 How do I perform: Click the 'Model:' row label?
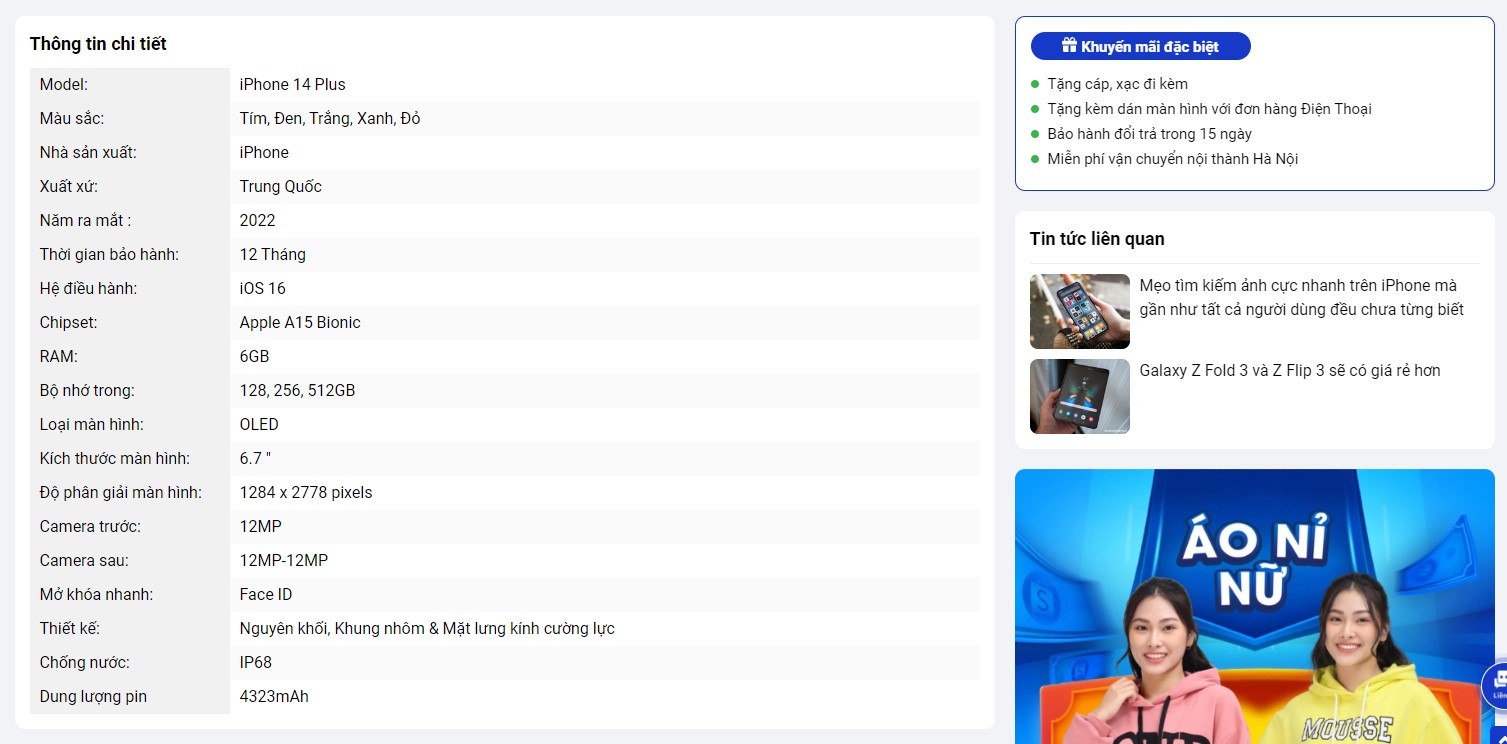64,85
